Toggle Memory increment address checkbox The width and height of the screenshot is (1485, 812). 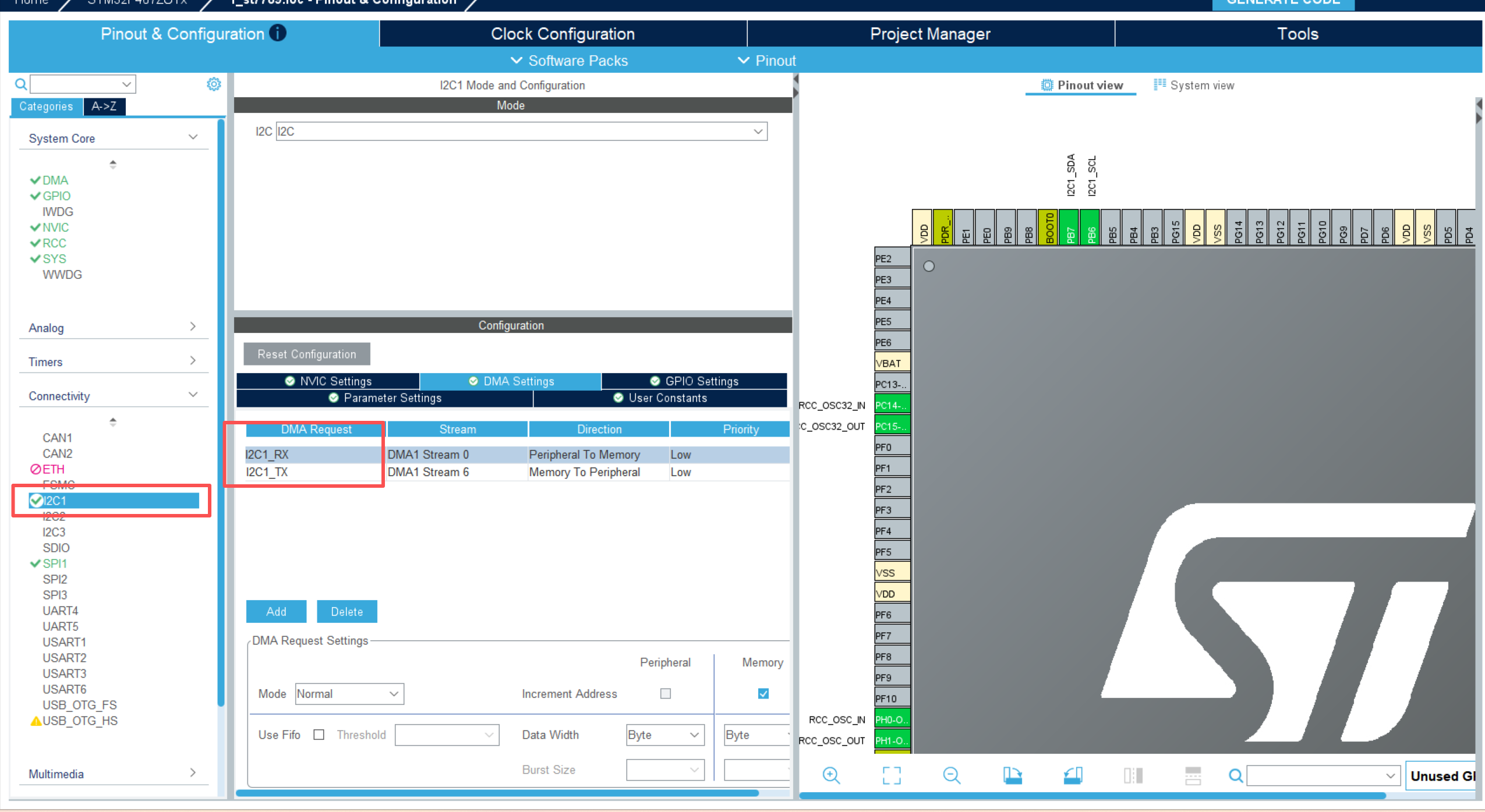(763, 693)
